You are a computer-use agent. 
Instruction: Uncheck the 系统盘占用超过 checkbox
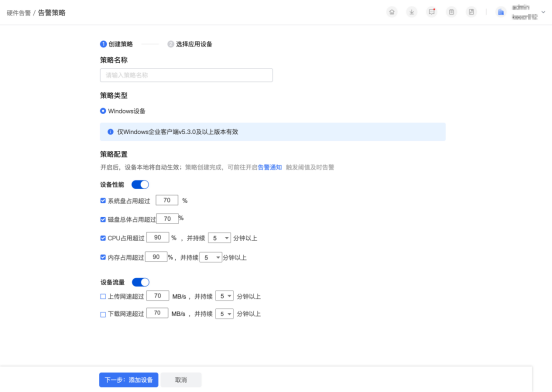tap(103, 201)
